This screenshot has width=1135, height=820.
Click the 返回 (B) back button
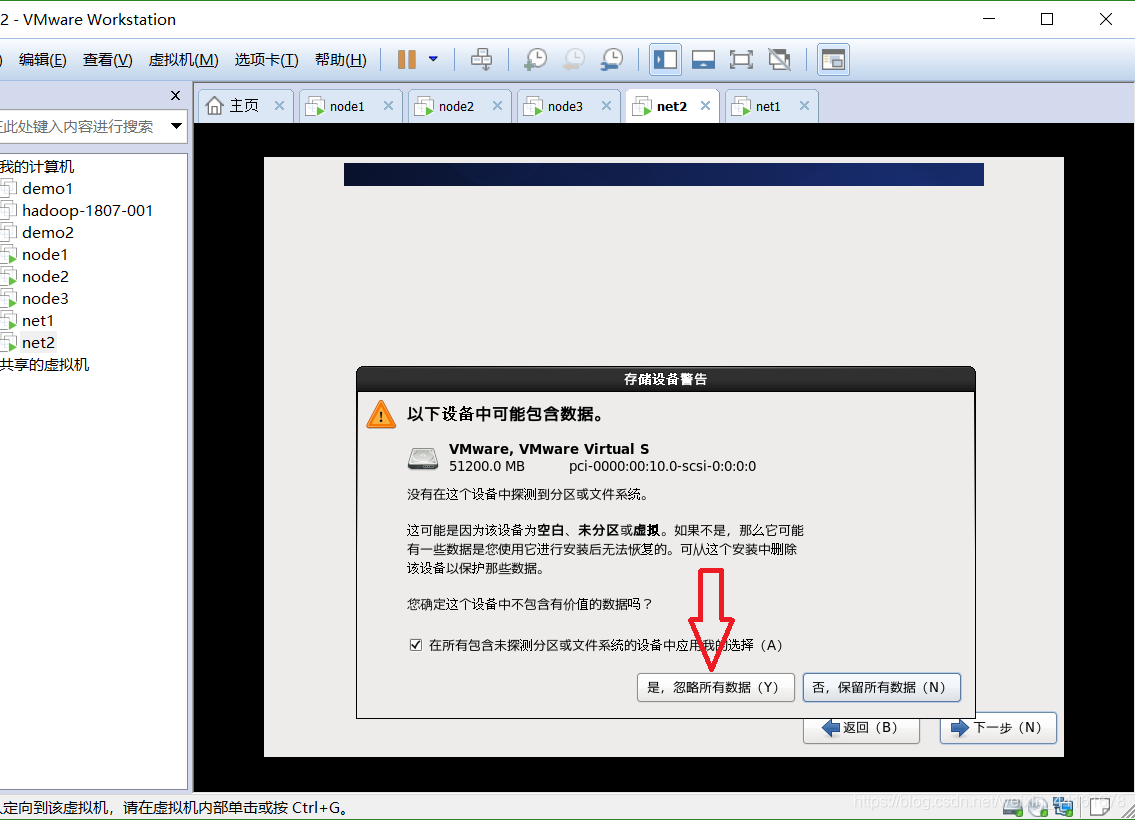[861, 728]
